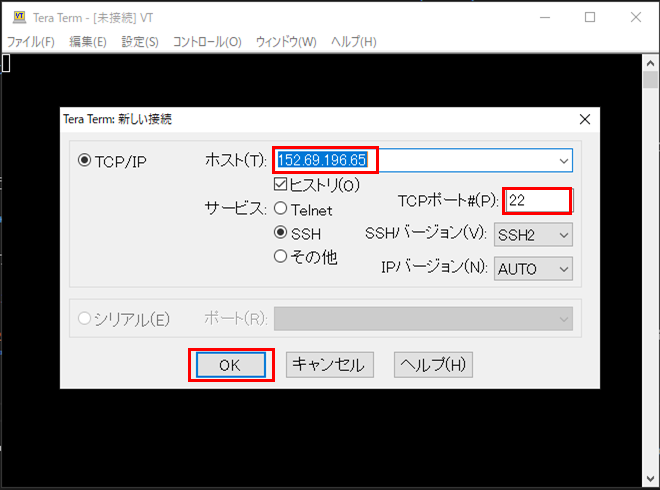Open the IPバージョン dropdown showing AUTO
The image size is (660, 490).
[533, 269]
